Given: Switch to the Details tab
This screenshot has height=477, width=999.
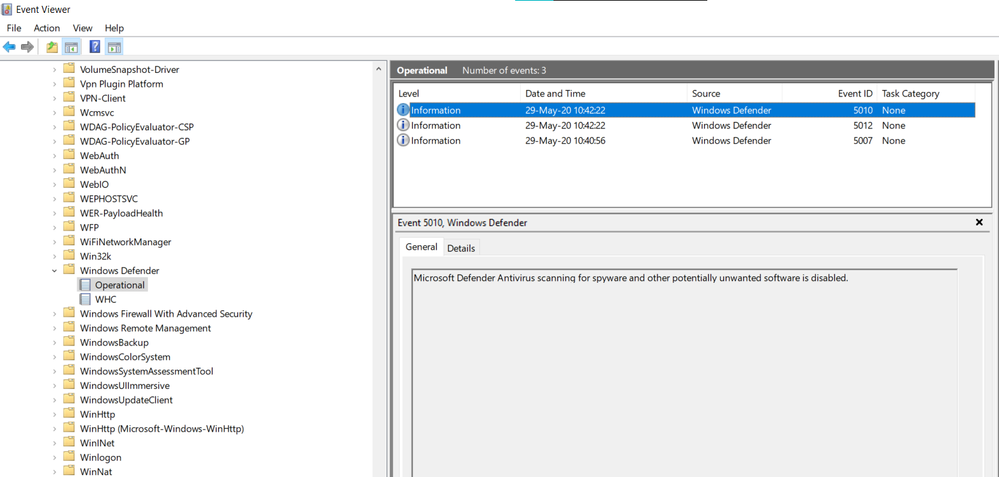Looking at the screenshot, I should [461, 248].
